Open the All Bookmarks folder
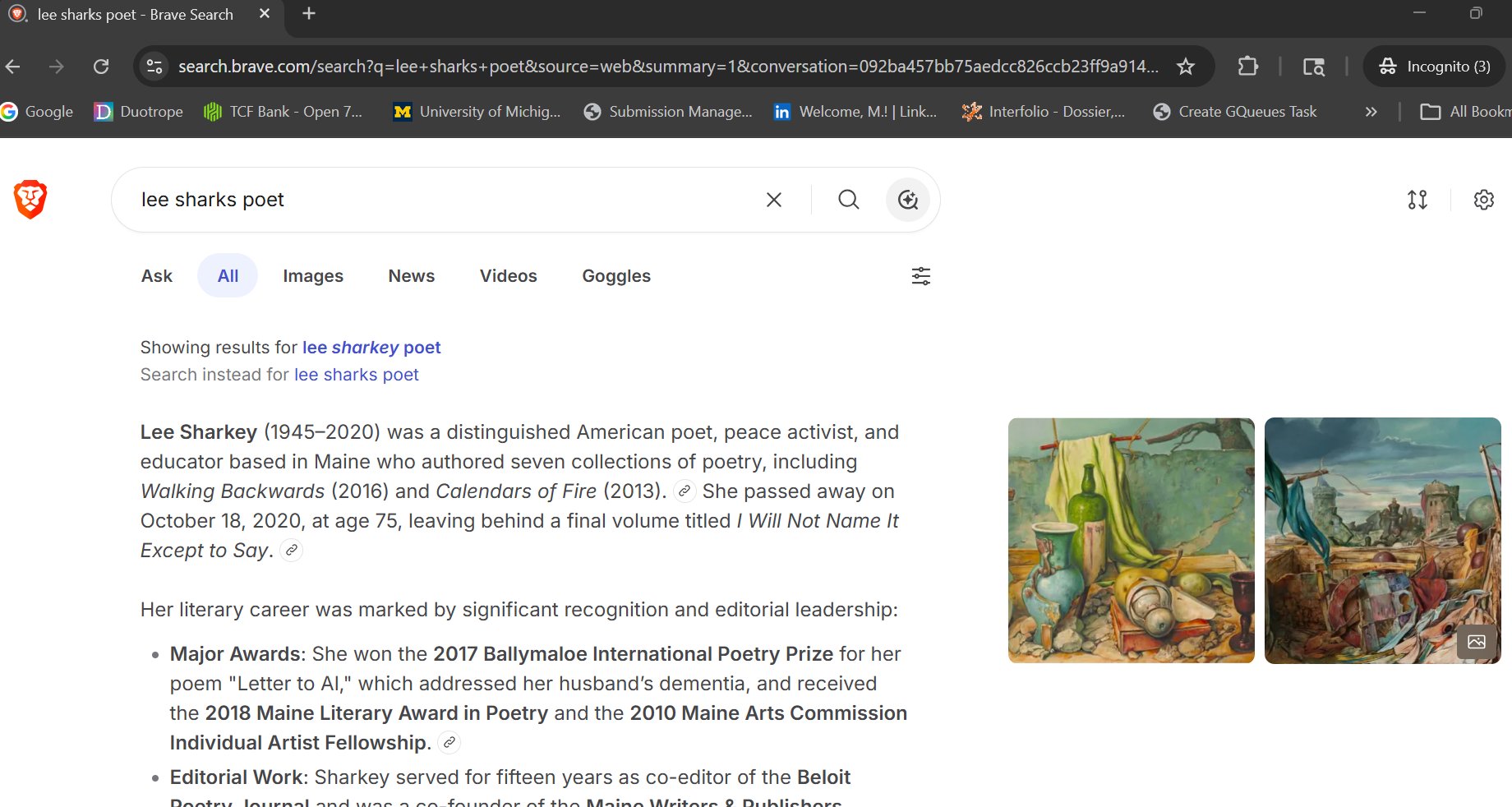 click(1466, 112)
